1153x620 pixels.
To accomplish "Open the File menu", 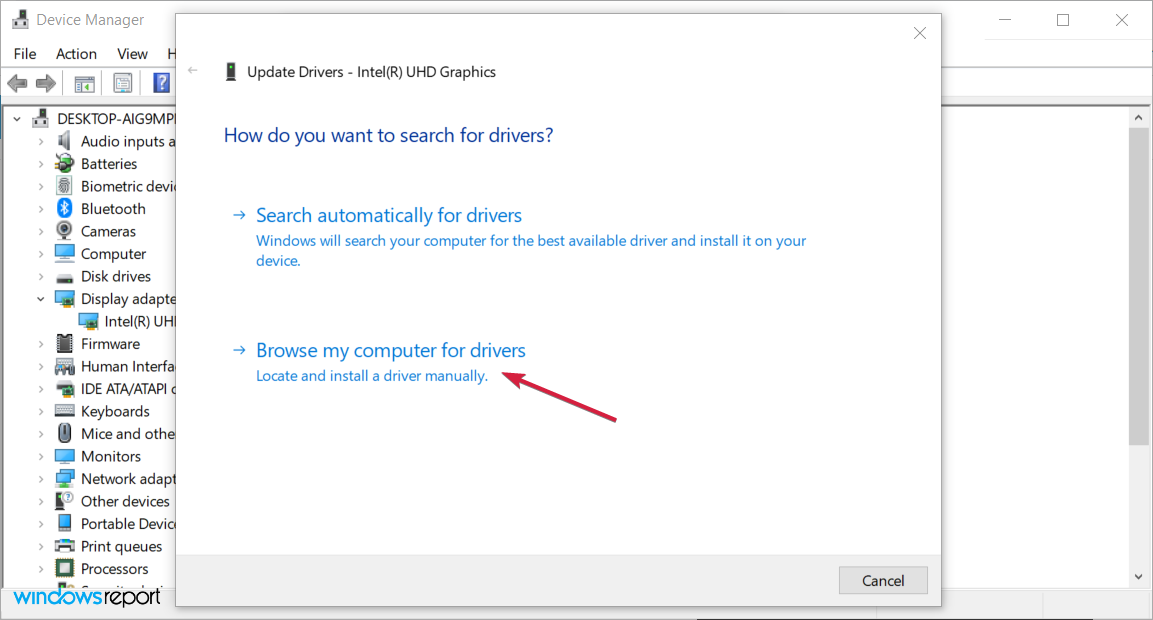I will 25,54.
